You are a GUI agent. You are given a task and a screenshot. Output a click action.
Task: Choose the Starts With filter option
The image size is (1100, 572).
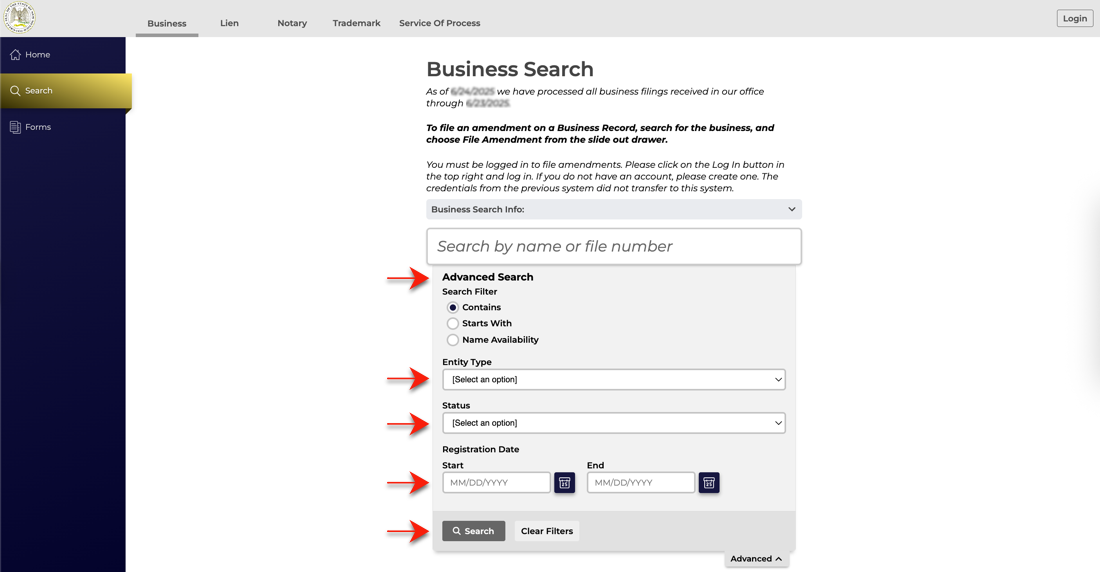(453, 324)
